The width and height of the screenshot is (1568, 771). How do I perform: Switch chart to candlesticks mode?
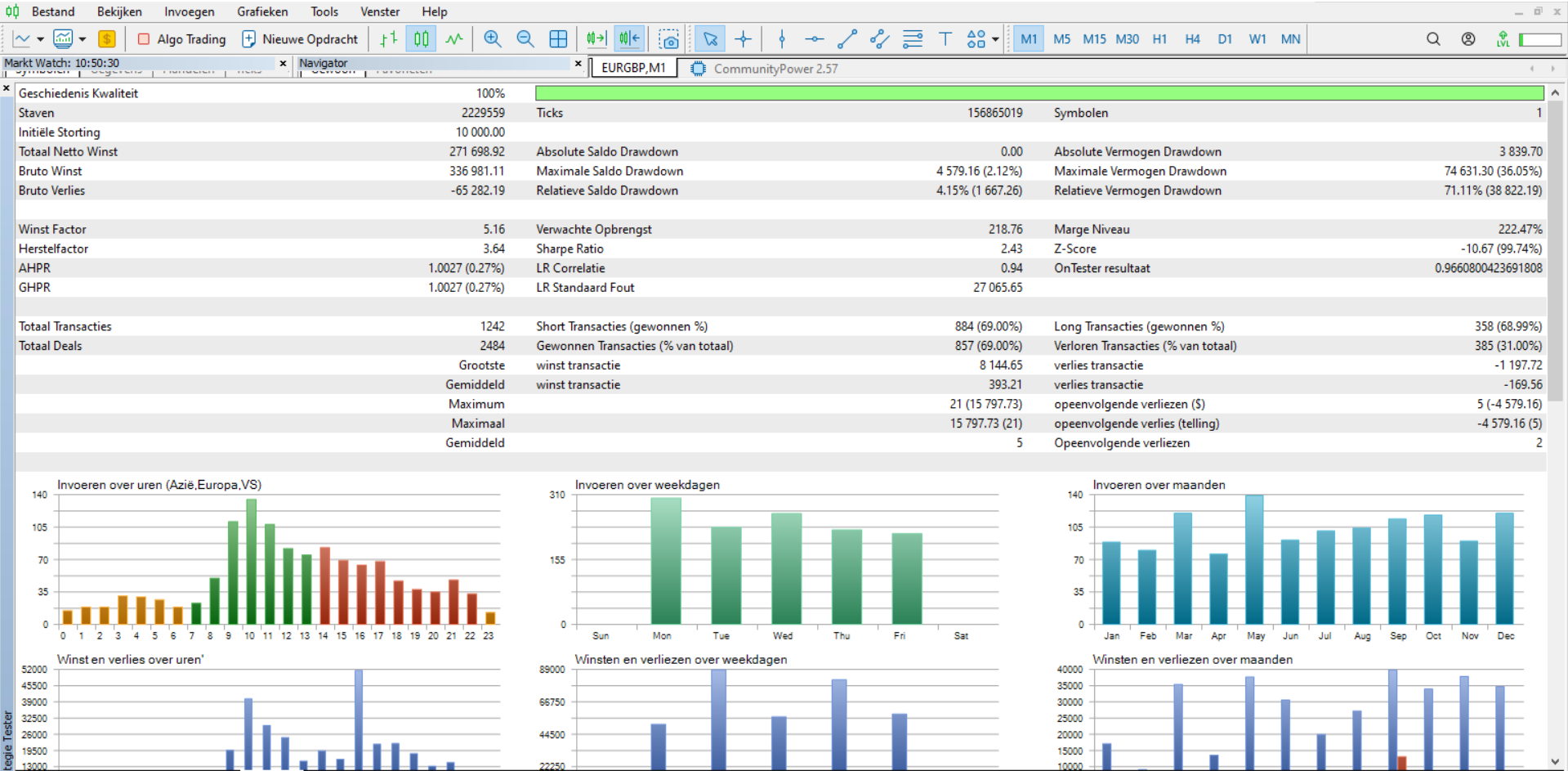[421, 38]
